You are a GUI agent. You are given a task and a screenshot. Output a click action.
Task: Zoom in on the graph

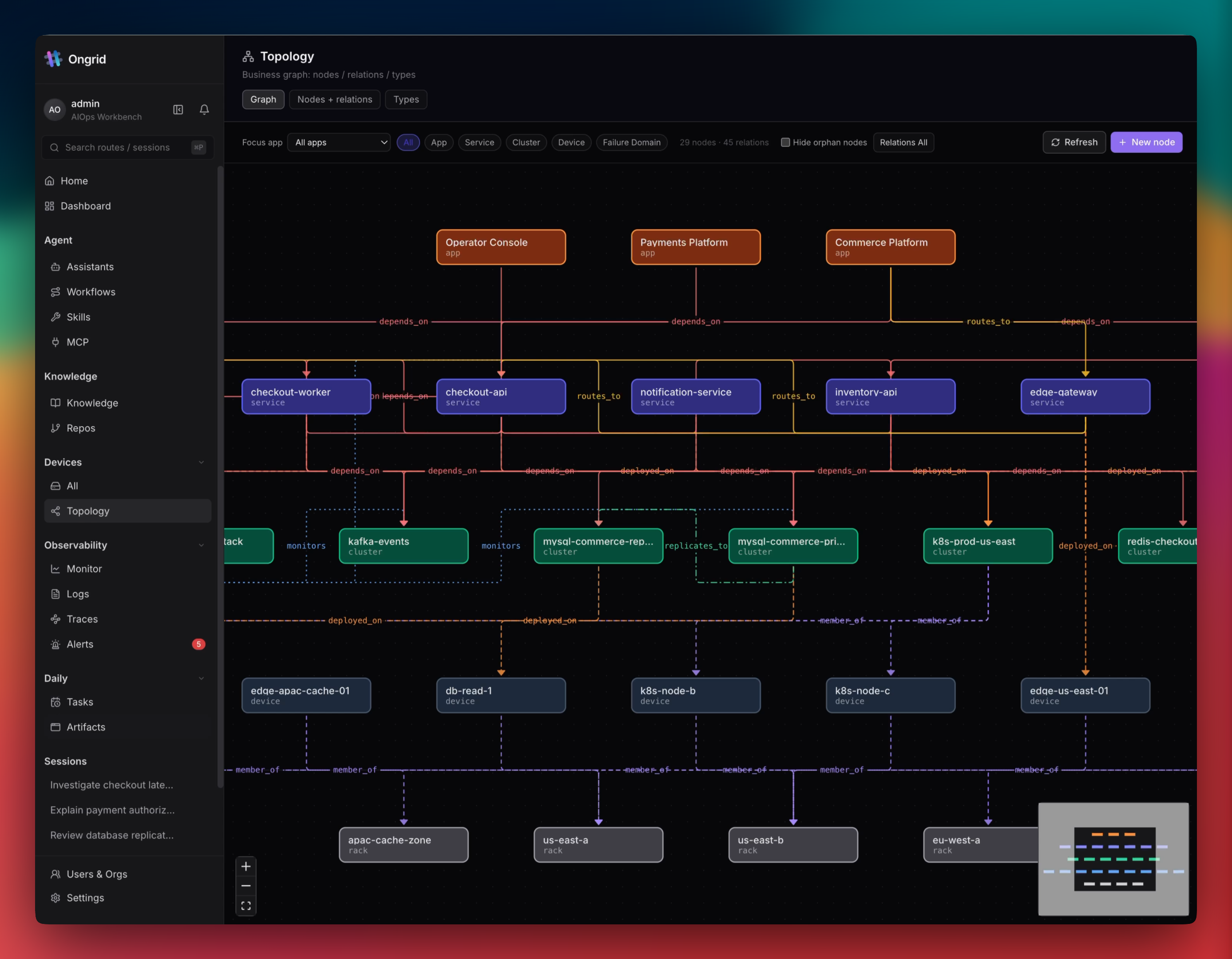246,867
